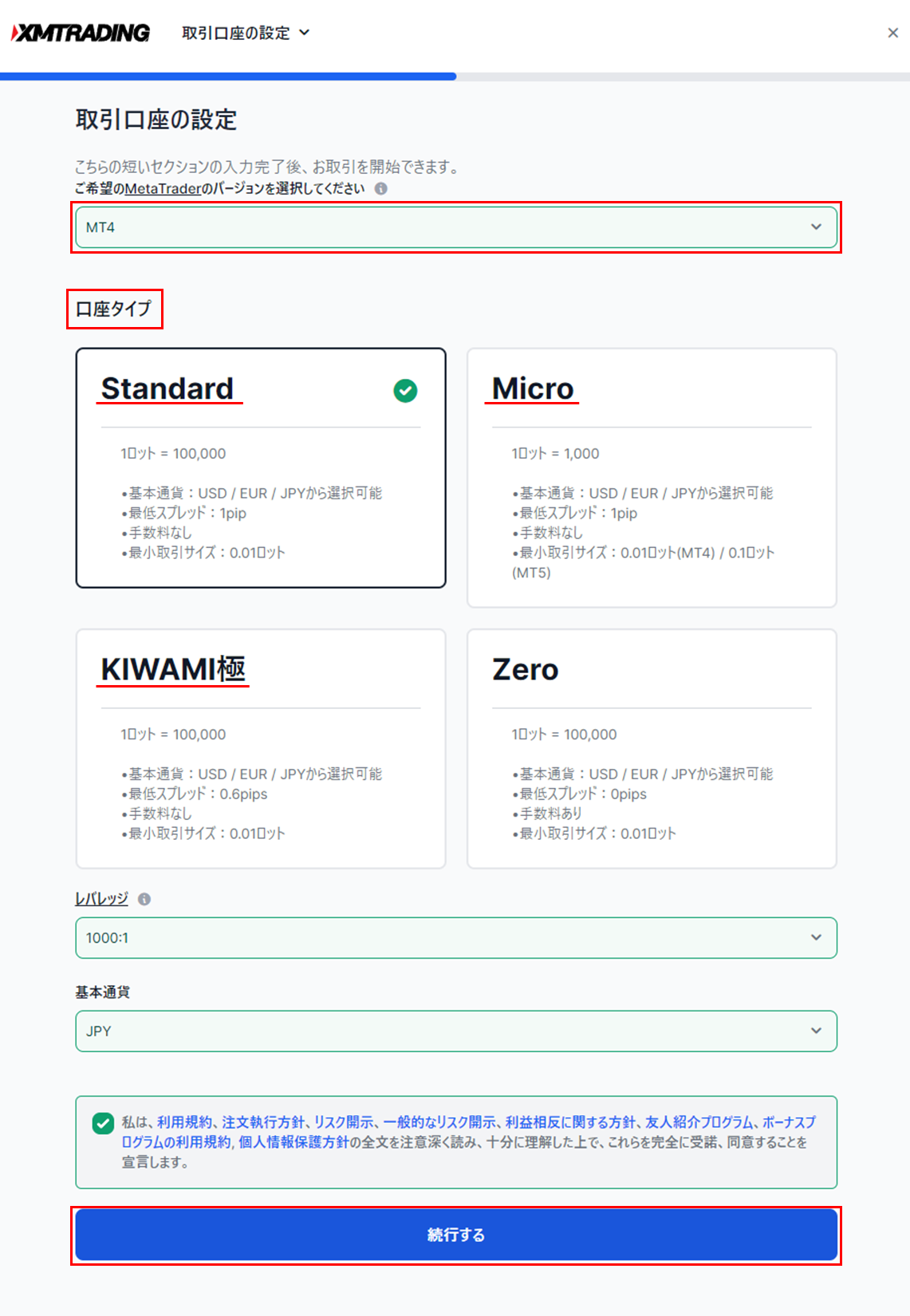
Task: Click the 口座タイプ section label
Action: (x=113, y=309)
